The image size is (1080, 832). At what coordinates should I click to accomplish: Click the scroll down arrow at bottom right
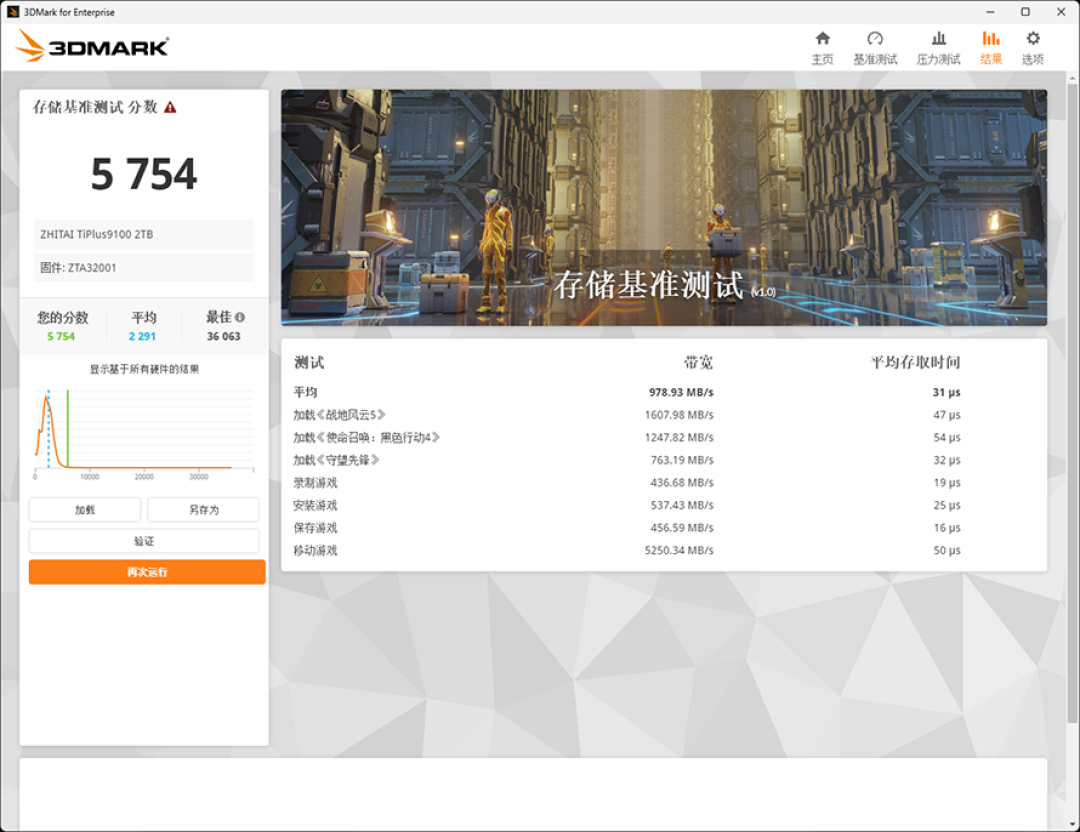[x=1072, y=824]
